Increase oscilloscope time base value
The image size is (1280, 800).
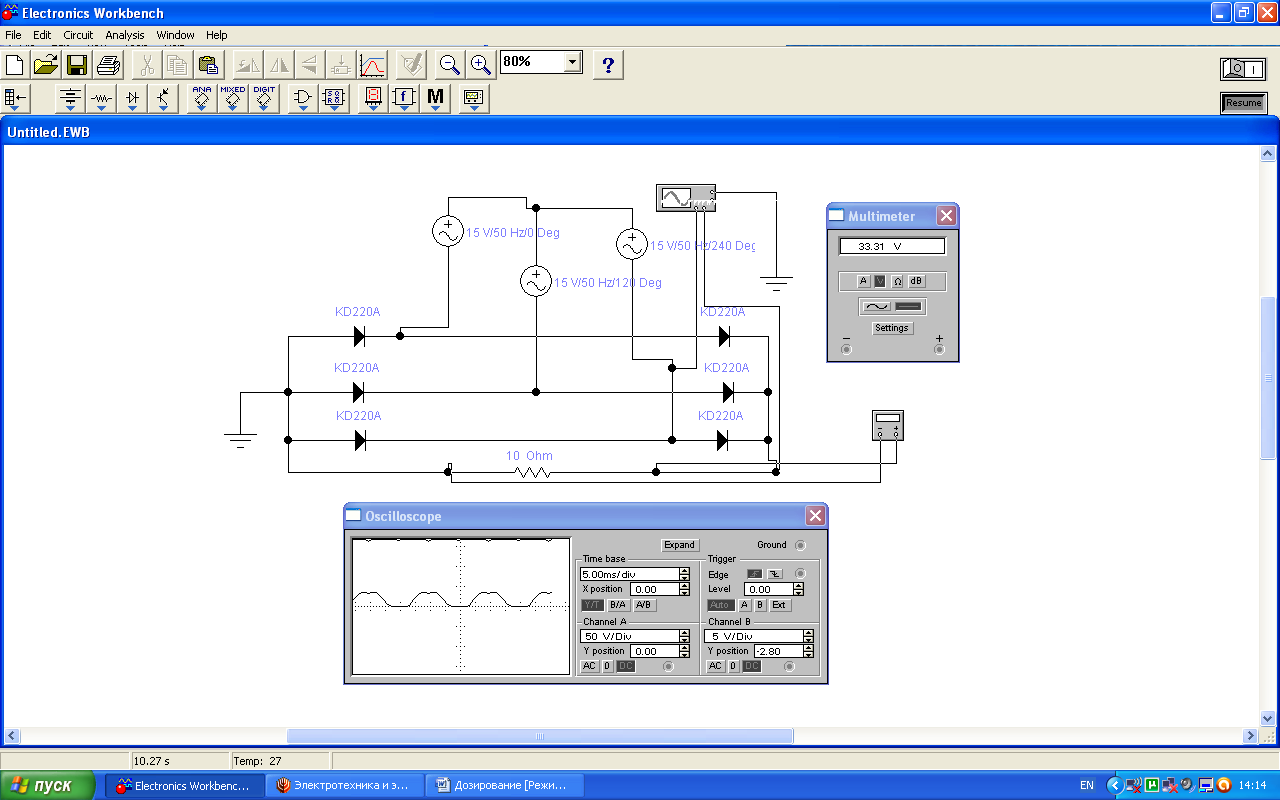point(685,571)
